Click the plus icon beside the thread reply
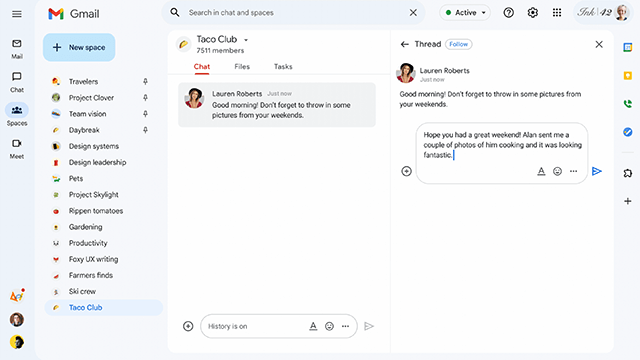 406,171
